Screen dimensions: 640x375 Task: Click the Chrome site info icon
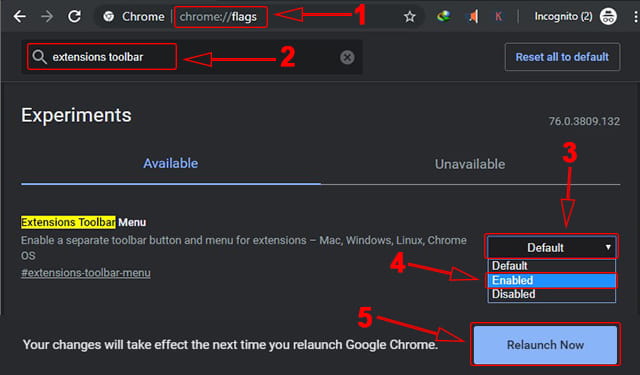click(x=109, y=17)
